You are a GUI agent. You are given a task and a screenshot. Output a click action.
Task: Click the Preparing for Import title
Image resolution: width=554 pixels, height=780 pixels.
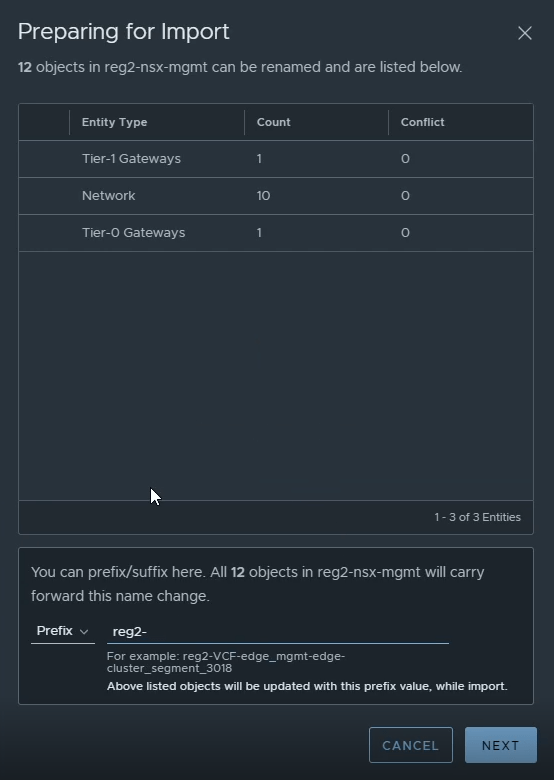pyautogui.click(x=123, y=32)
